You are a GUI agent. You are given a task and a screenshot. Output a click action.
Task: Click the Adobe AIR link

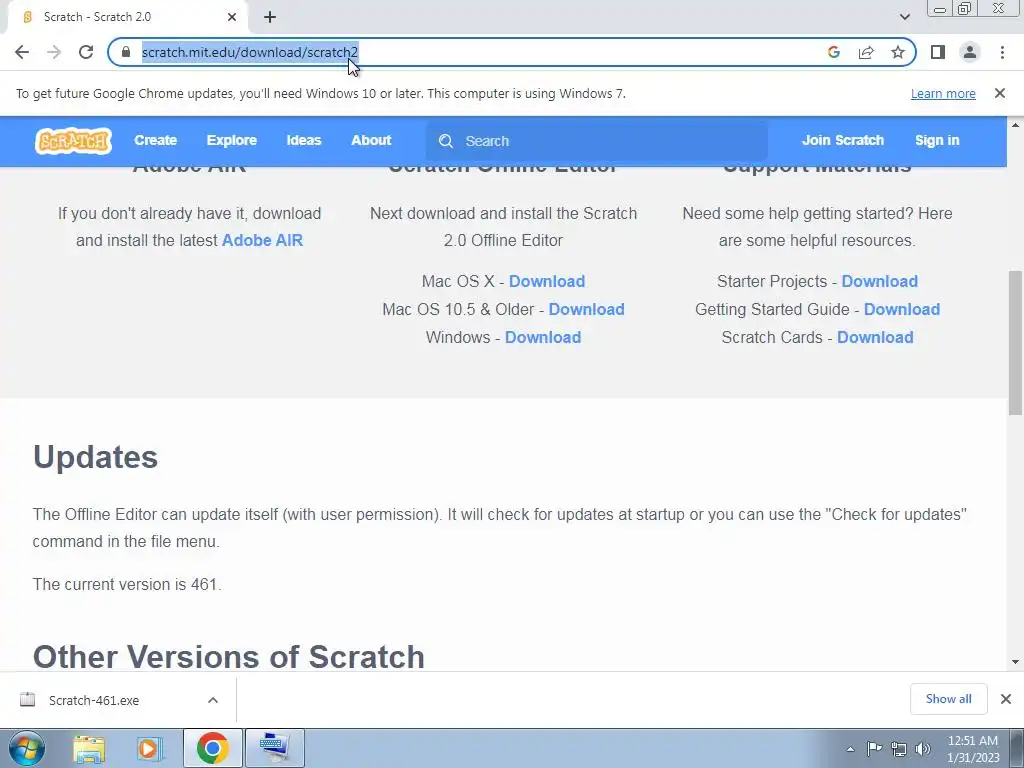[263, 240]
